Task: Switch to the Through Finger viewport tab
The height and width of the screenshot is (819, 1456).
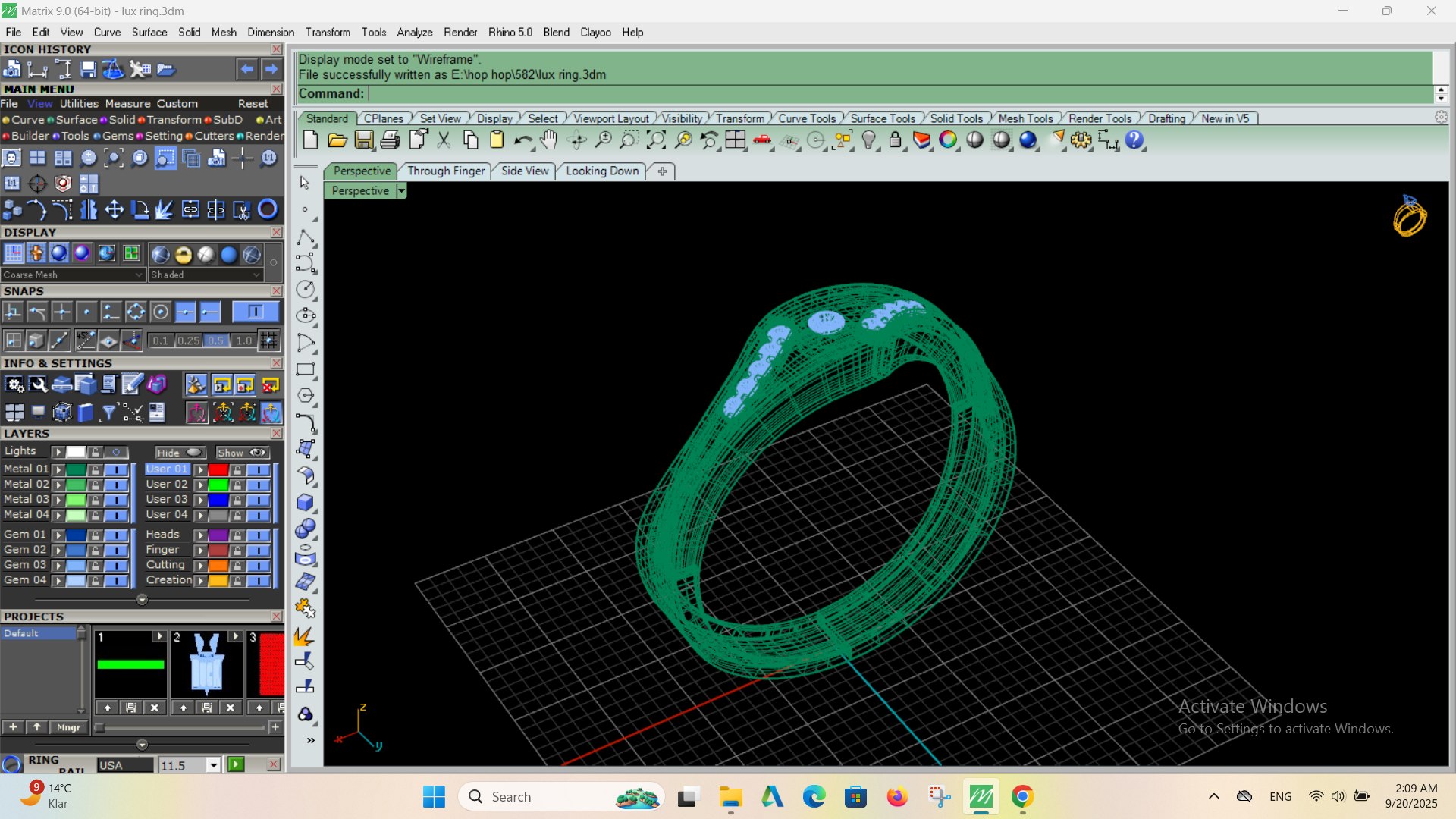Action: [446, 171]
